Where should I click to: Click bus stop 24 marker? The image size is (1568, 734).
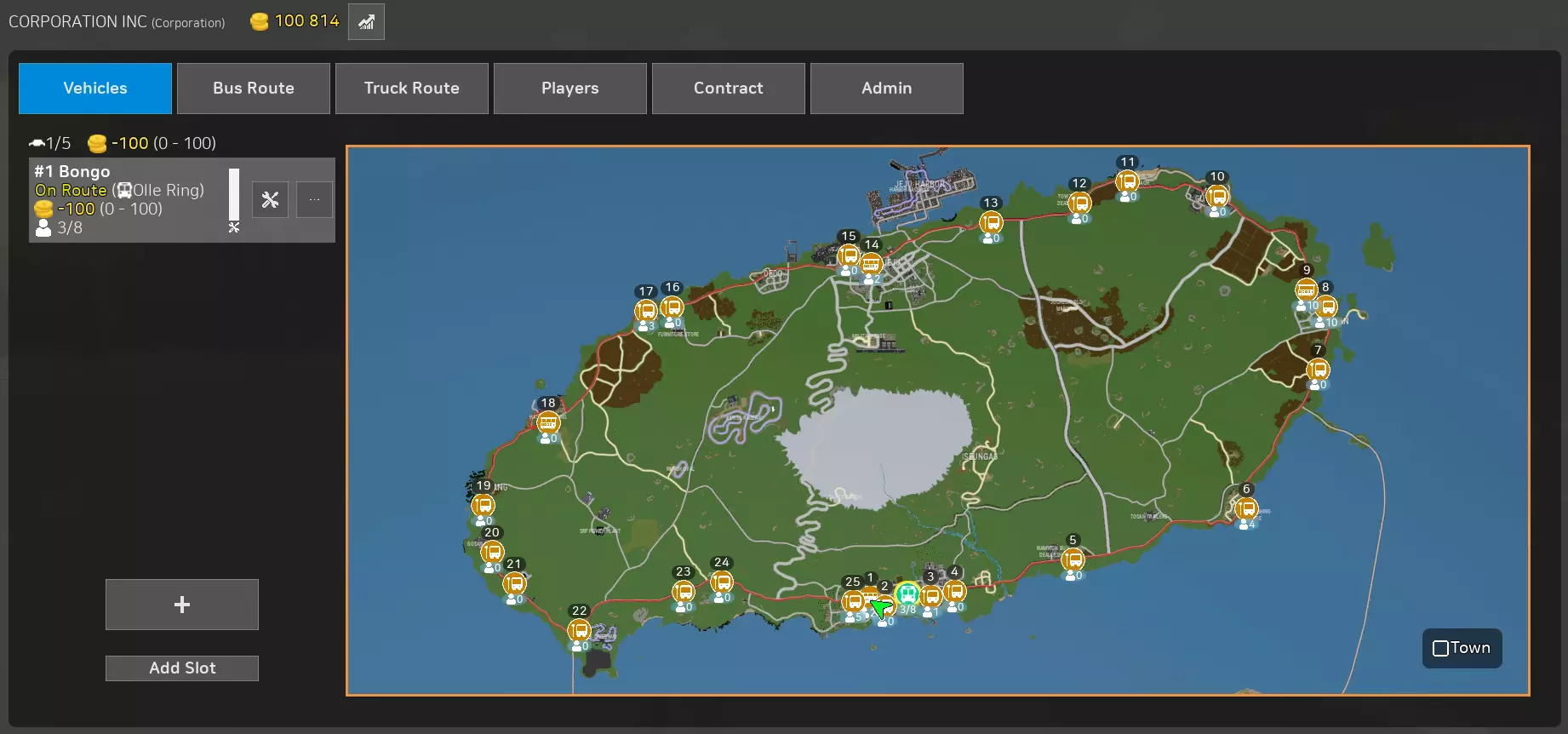point(722,582)
